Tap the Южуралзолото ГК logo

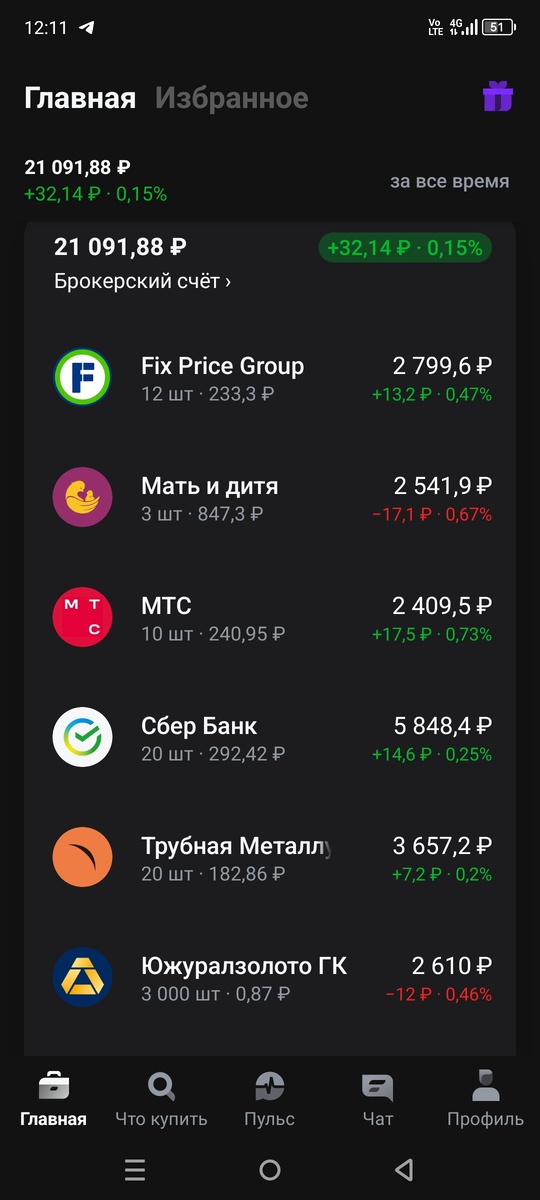(82, 977)
